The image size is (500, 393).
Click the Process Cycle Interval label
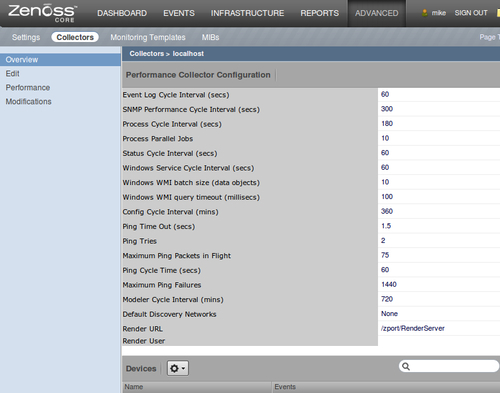pyautogui.click(x=172, y=124)
